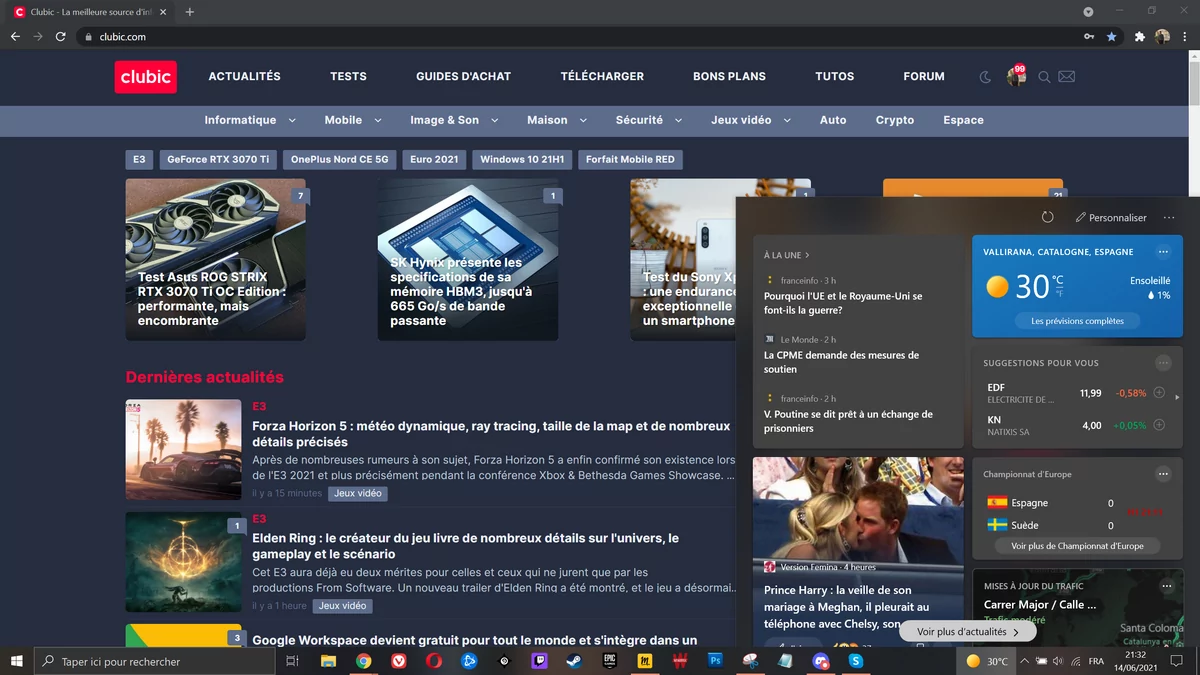This screenshot has width=1200, height=675.
Task: Click the Clubic red logo
Action: (146, 77)
